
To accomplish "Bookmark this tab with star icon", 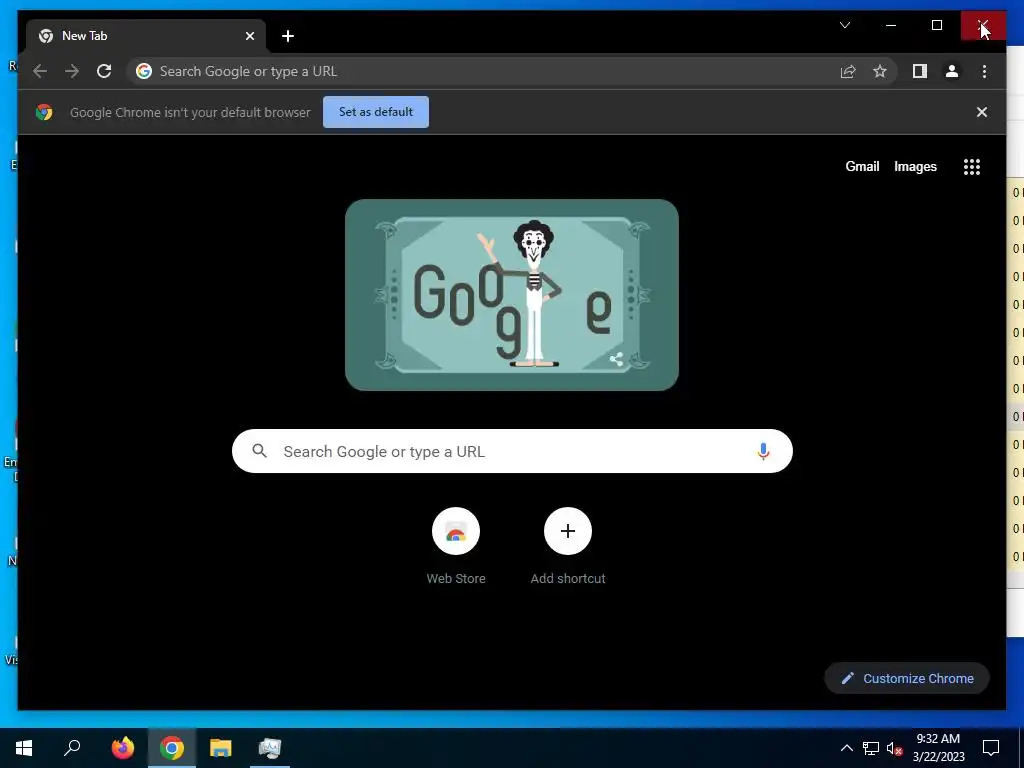I will click(880, 71).
